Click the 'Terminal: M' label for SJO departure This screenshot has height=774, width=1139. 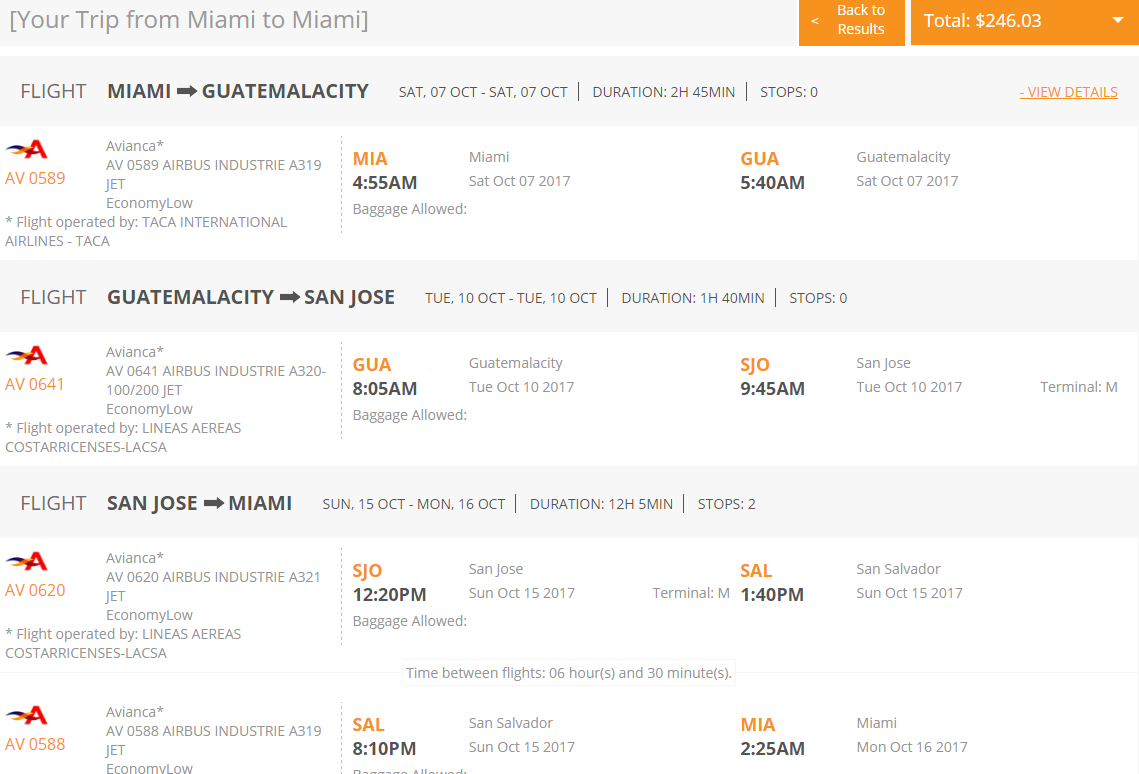691,593
